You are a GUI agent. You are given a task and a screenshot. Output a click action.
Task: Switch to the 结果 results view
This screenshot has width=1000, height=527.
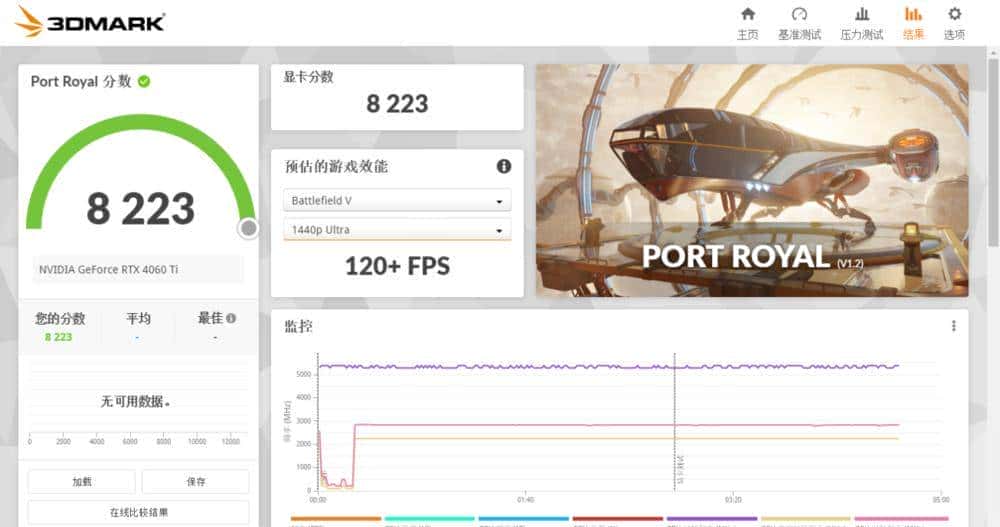[913, 24]
